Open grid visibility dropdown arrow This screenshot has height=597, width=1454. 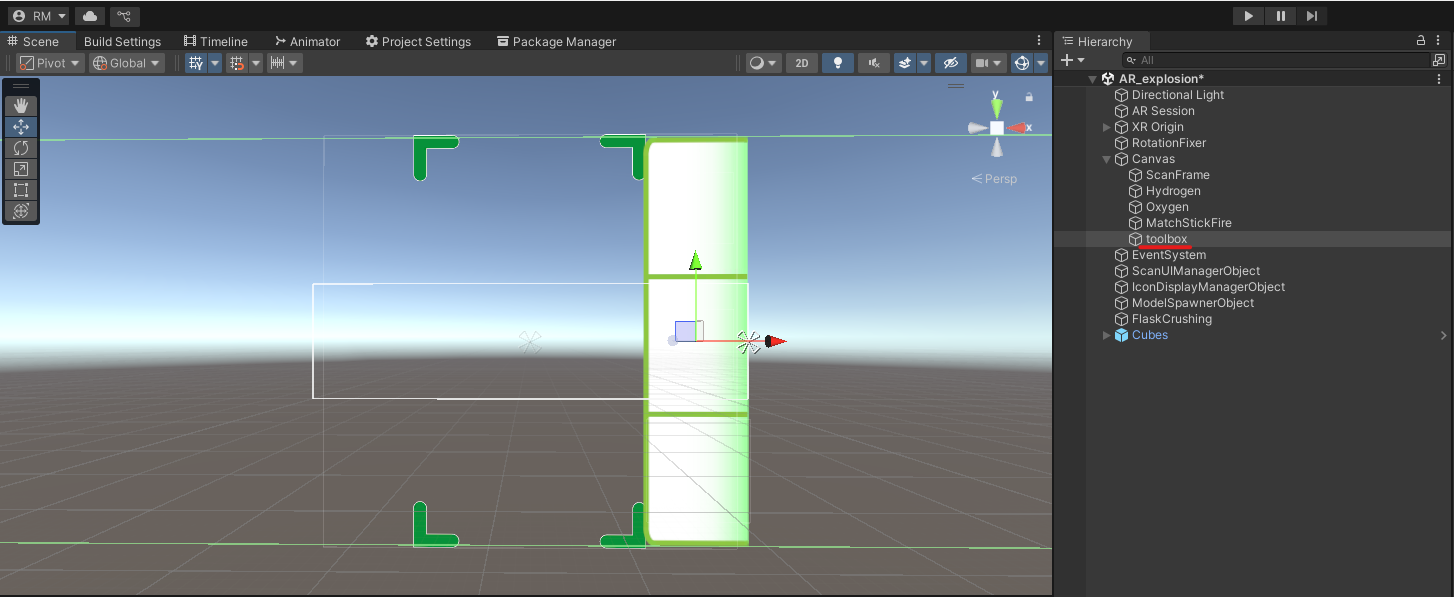214,63
